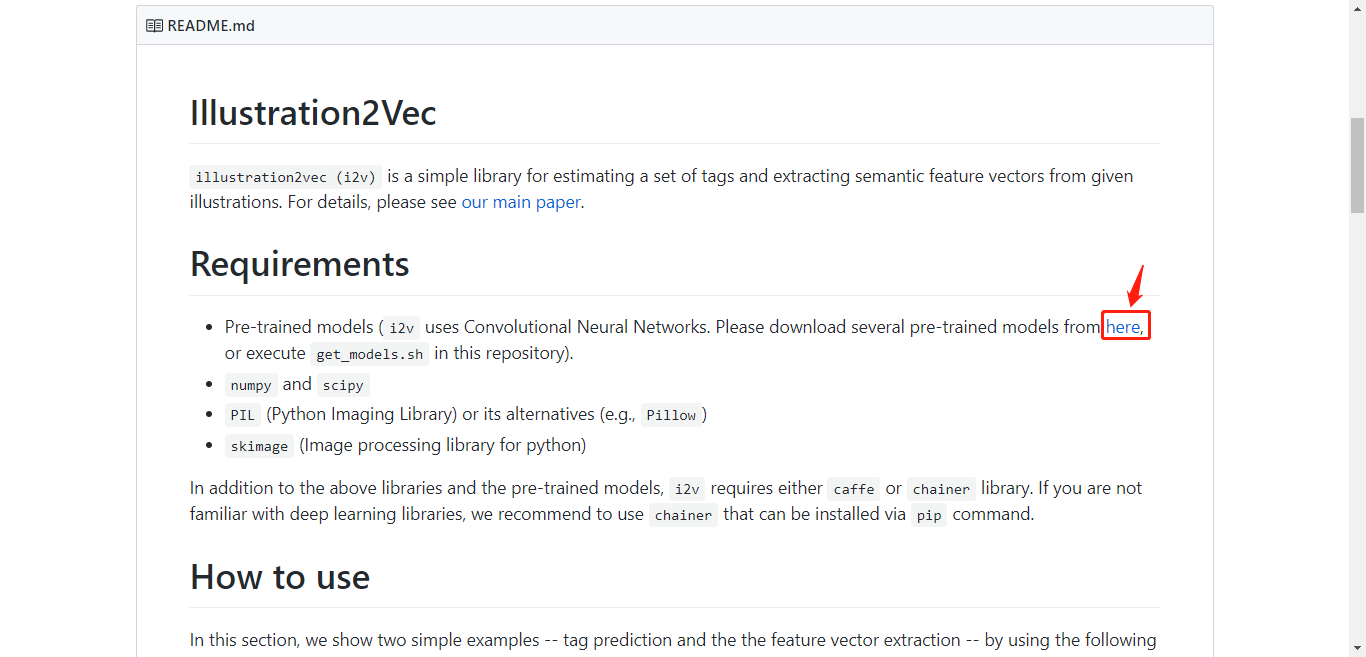Follow the 'here' link for pre-trained models

coord(1123,327)
